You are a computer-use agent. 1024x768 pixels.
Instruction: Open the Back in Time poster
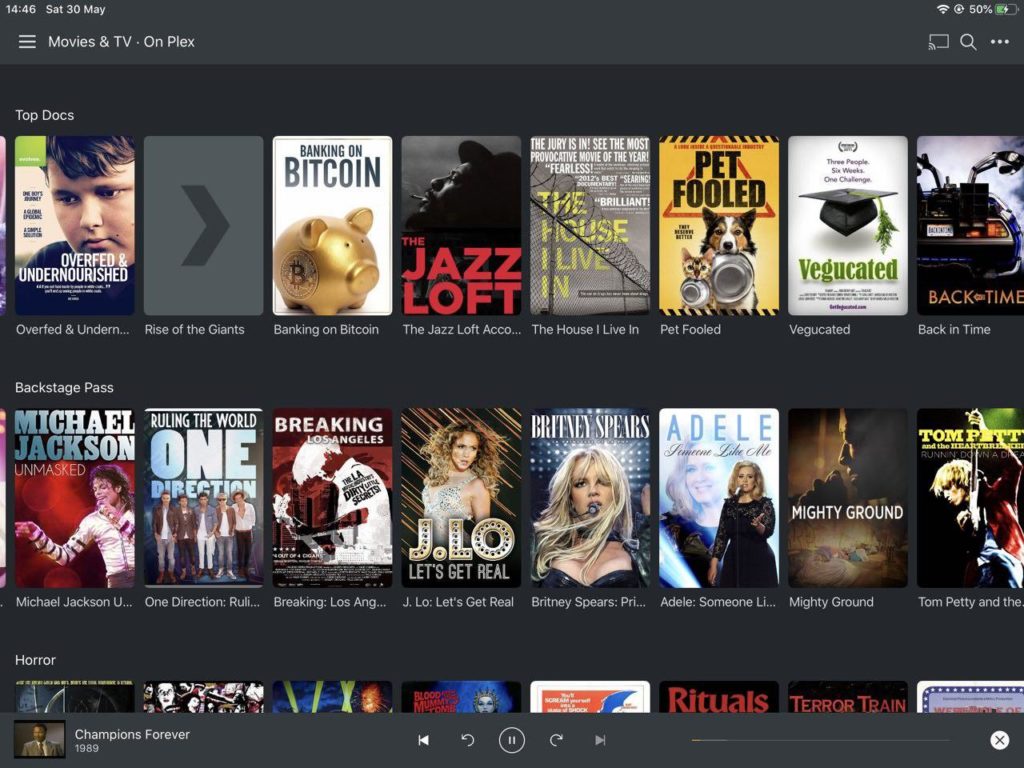[970, 225]
